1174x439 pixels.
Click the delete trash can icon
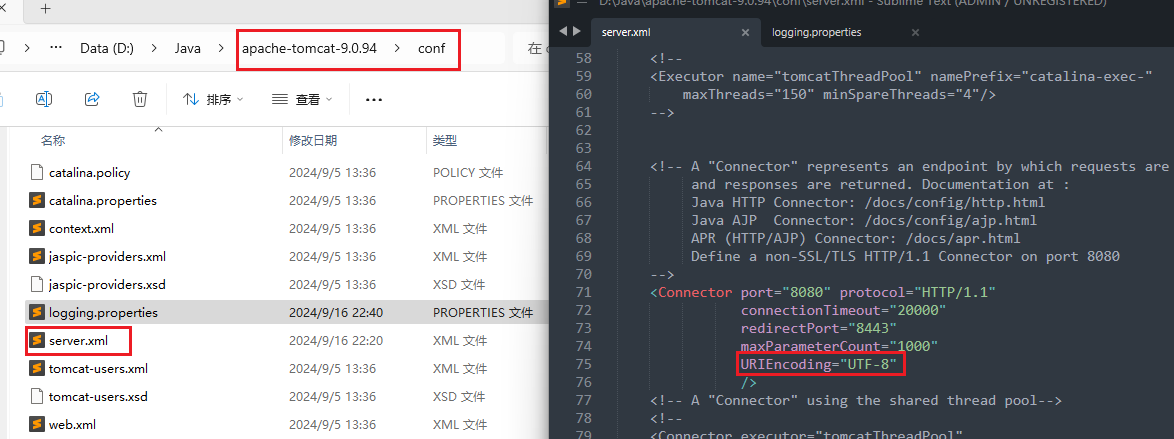140,99
